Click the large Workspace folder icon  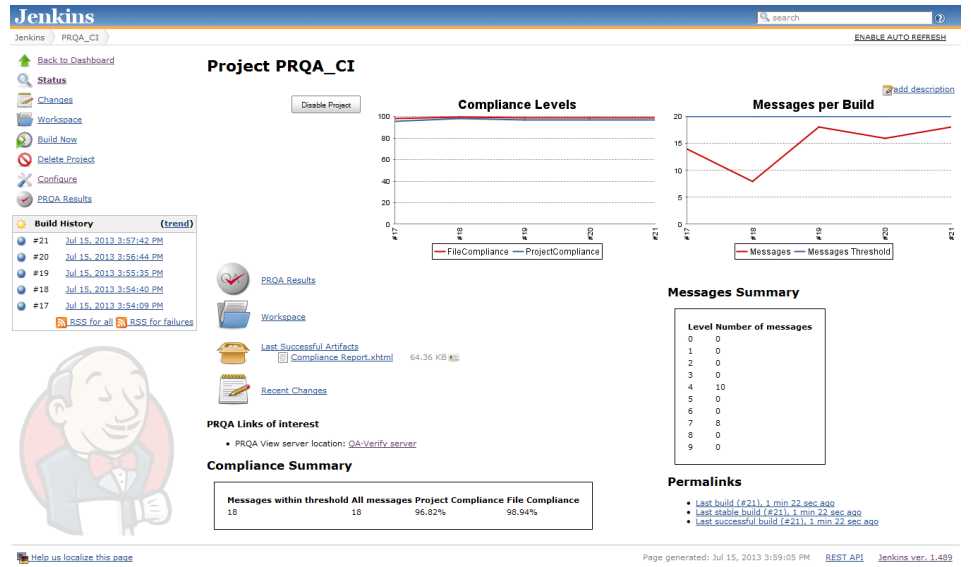point(233,314)
